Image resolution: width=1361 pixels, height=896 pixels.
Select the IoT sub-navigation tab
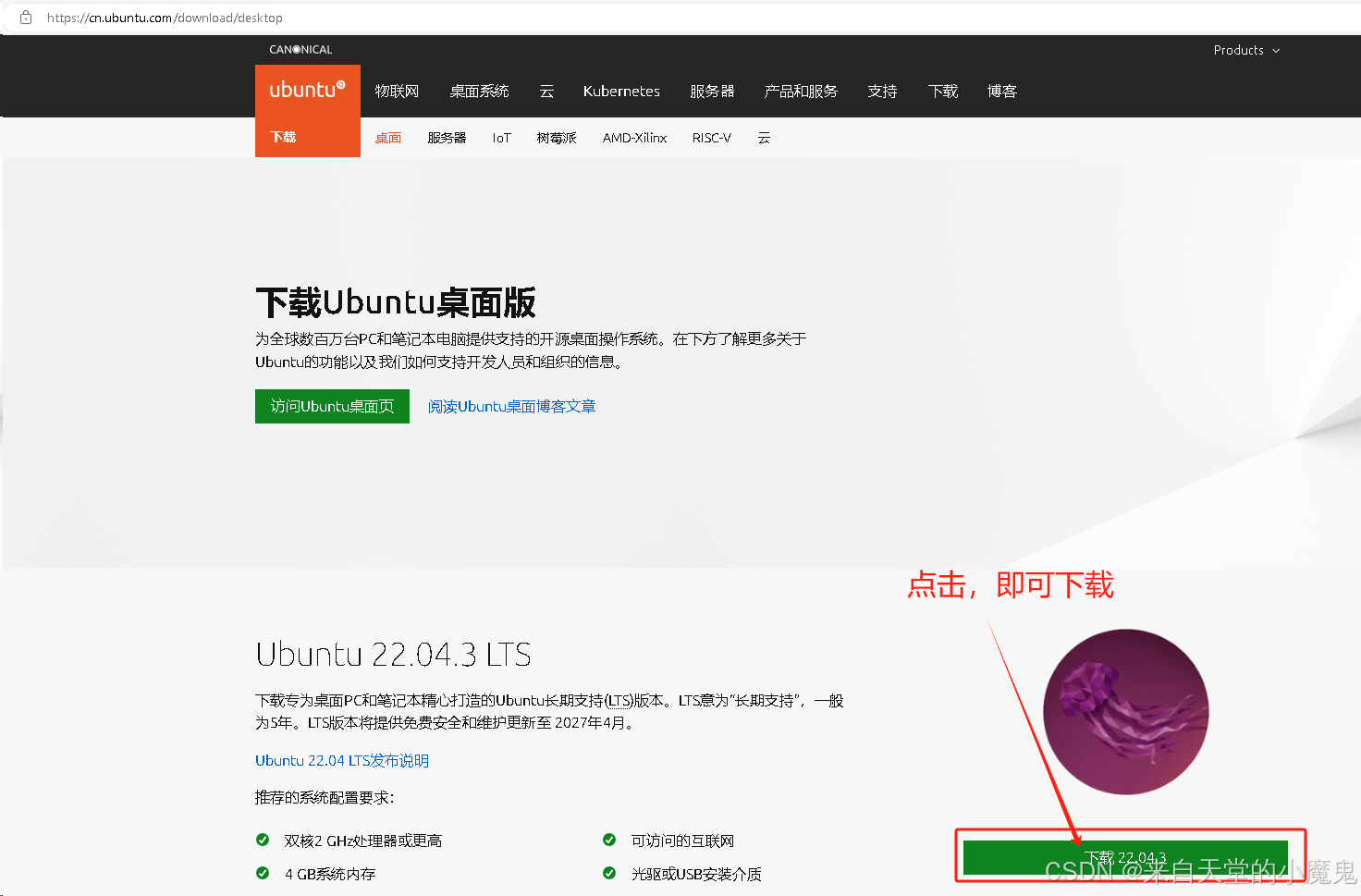tap(501, 138)
